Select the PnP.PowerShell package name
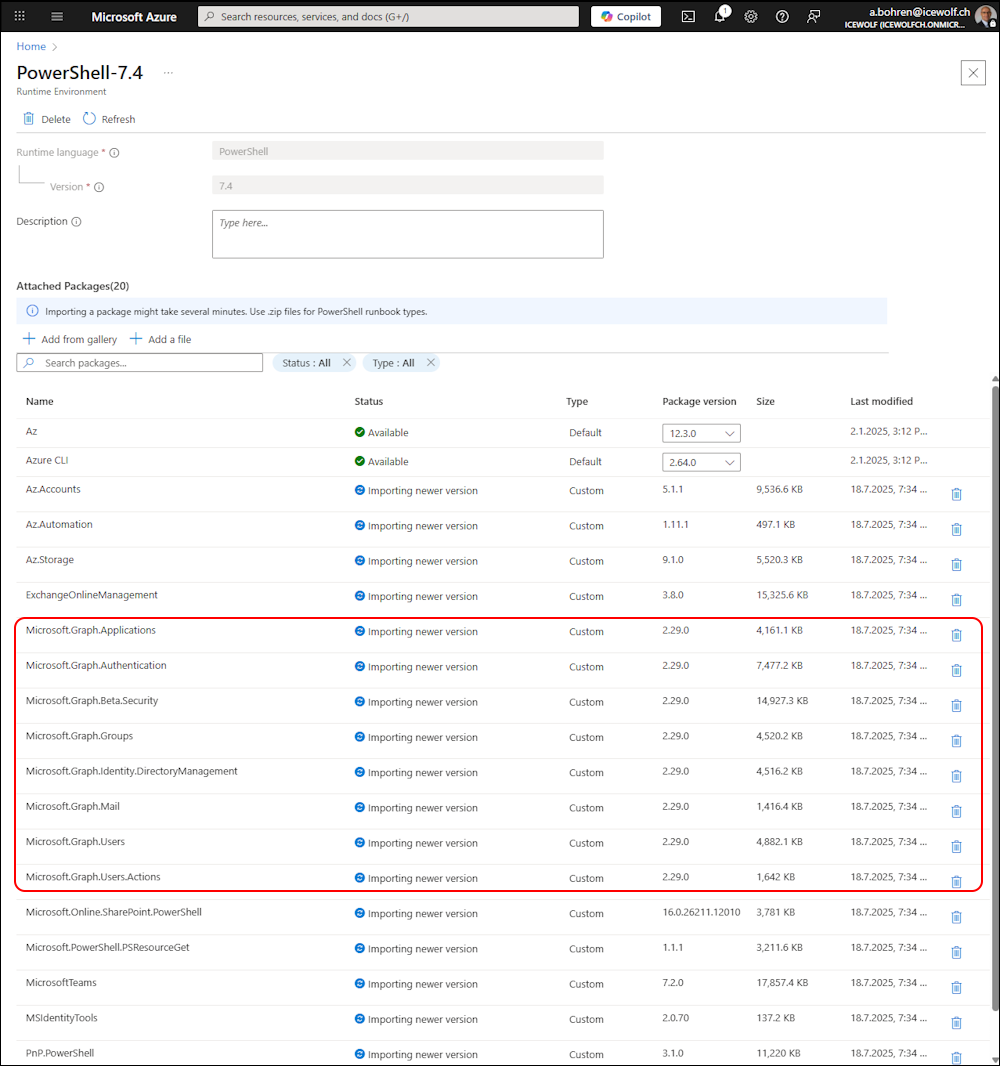This screenshot has width=1000, height=1066. (60, 1053)
